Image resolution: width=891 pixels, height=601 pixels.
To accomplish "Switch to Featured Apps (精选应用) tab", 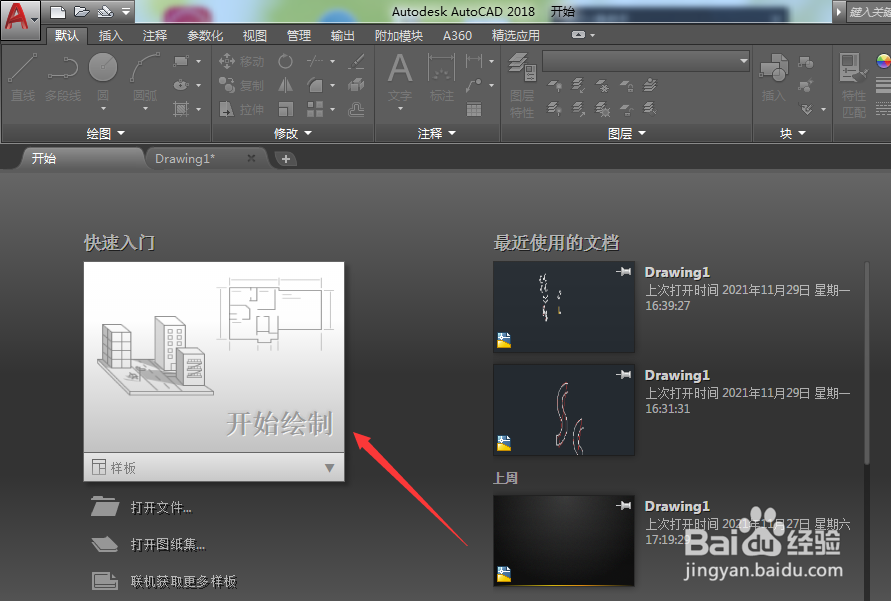I will 515,36.
